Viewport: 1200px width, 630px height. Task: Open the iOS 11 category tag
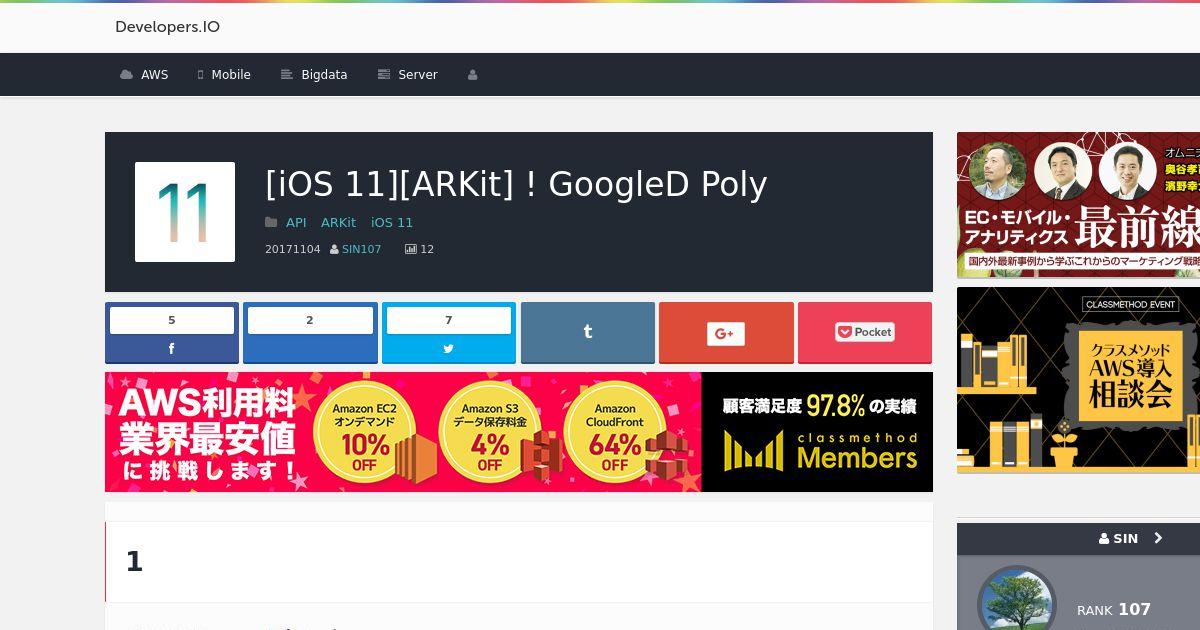392,223
